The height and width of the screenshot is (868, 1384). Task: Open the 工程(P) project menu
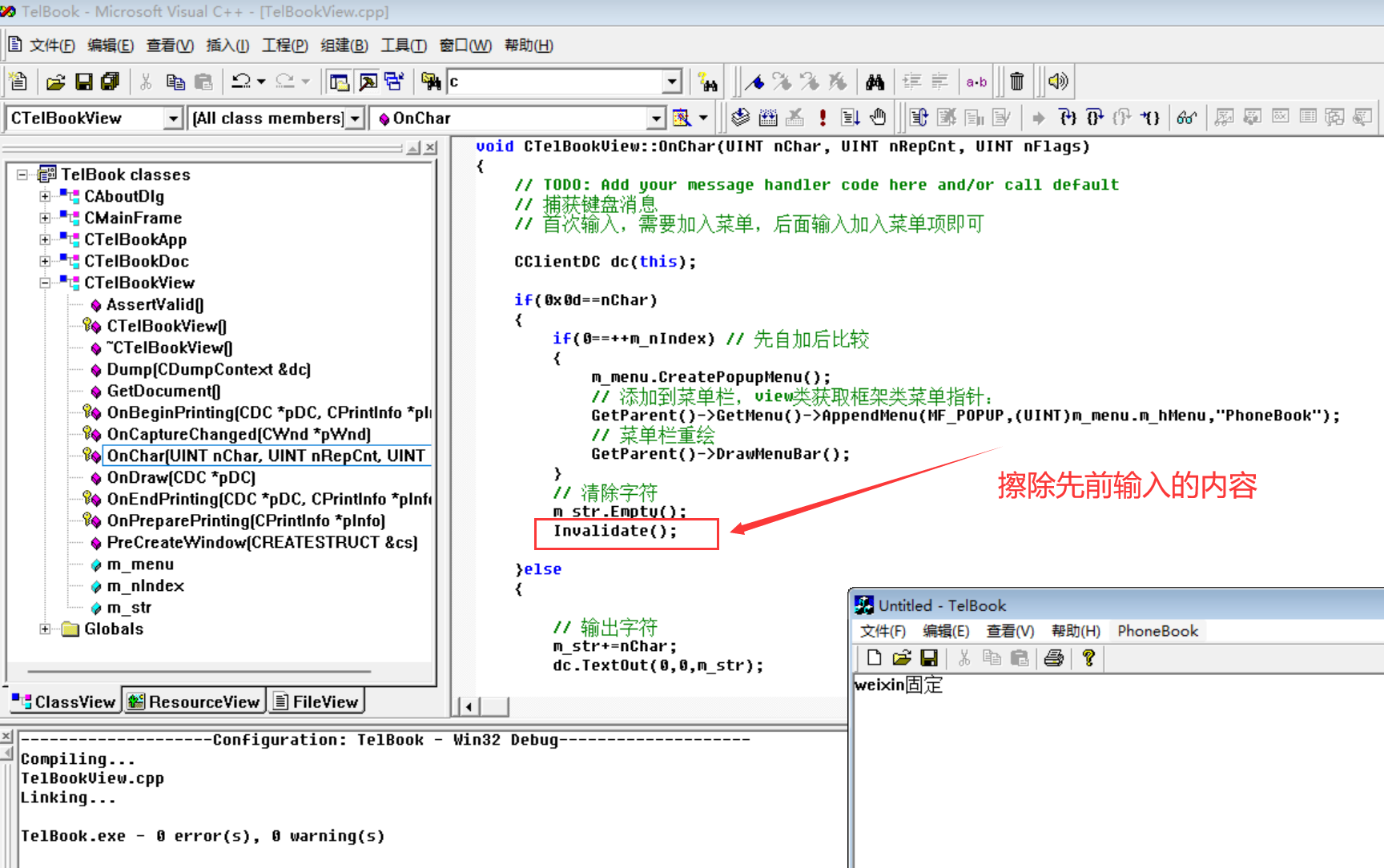tap(284, 46)
